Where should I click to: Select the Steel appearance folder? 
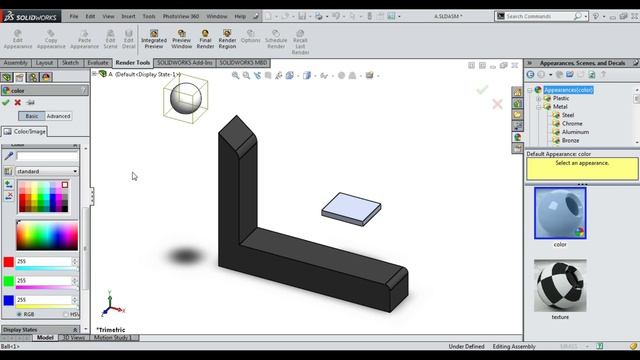click(568, 115)
